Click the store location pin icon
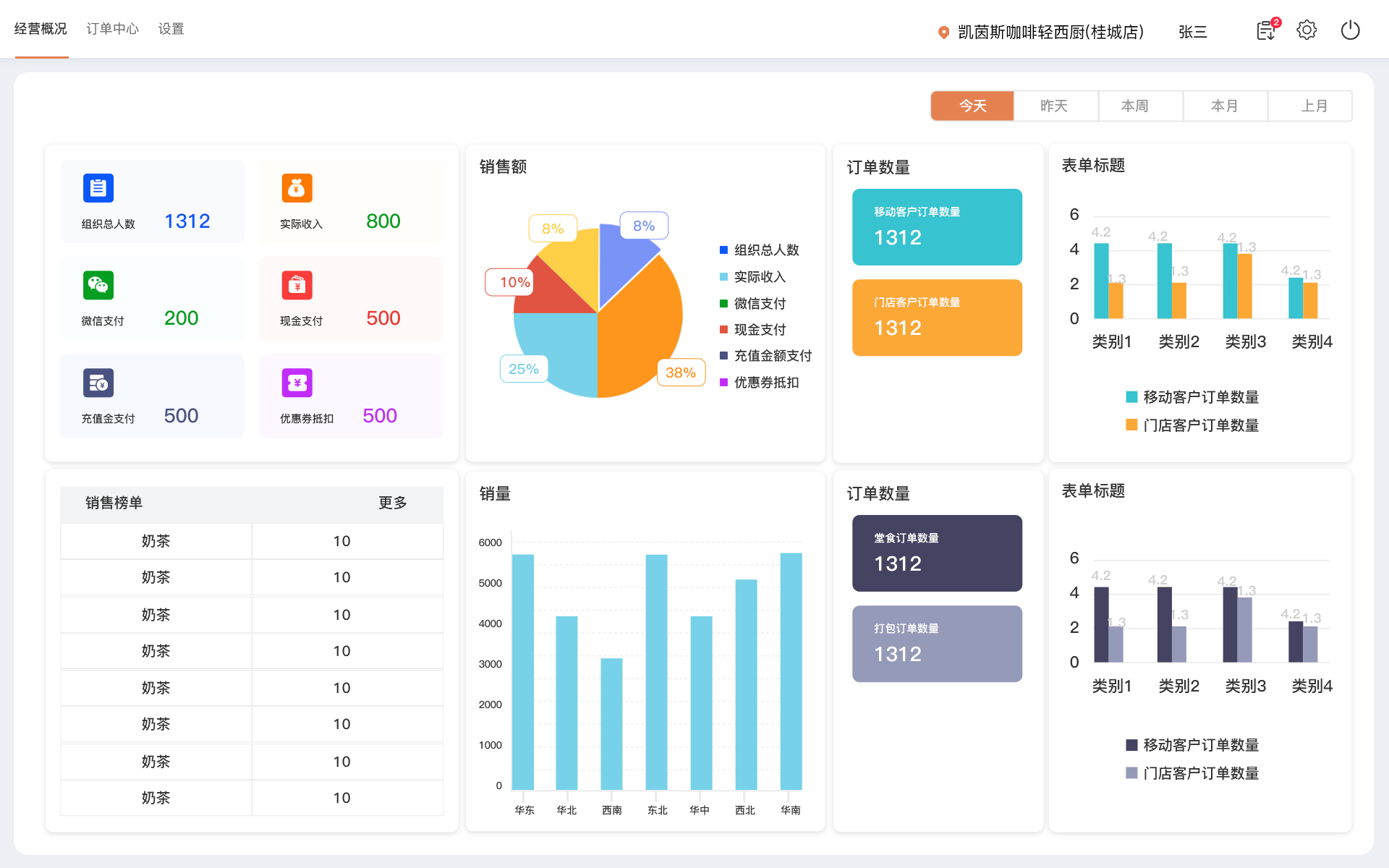Image resolution: width=1389 pixels, height=868 pixels. (943, 32)
